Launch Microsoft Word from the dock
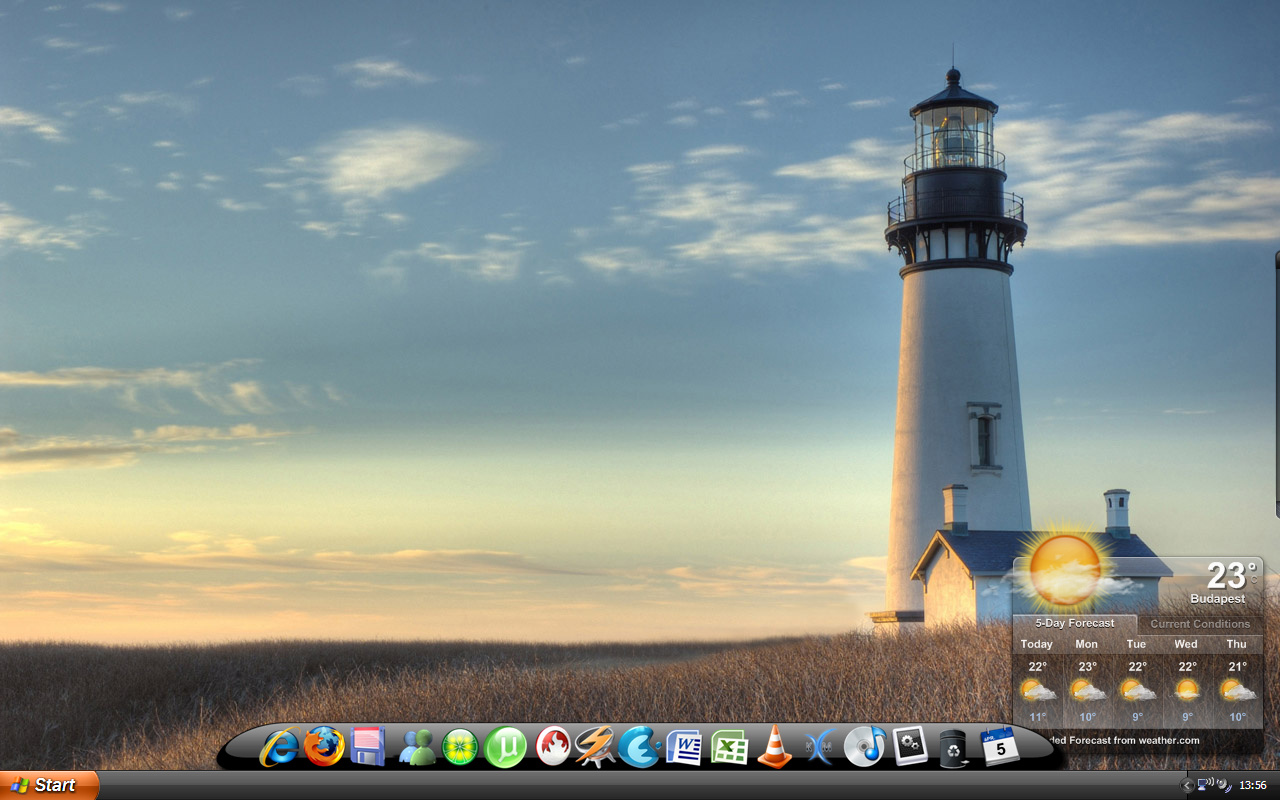 684,747
